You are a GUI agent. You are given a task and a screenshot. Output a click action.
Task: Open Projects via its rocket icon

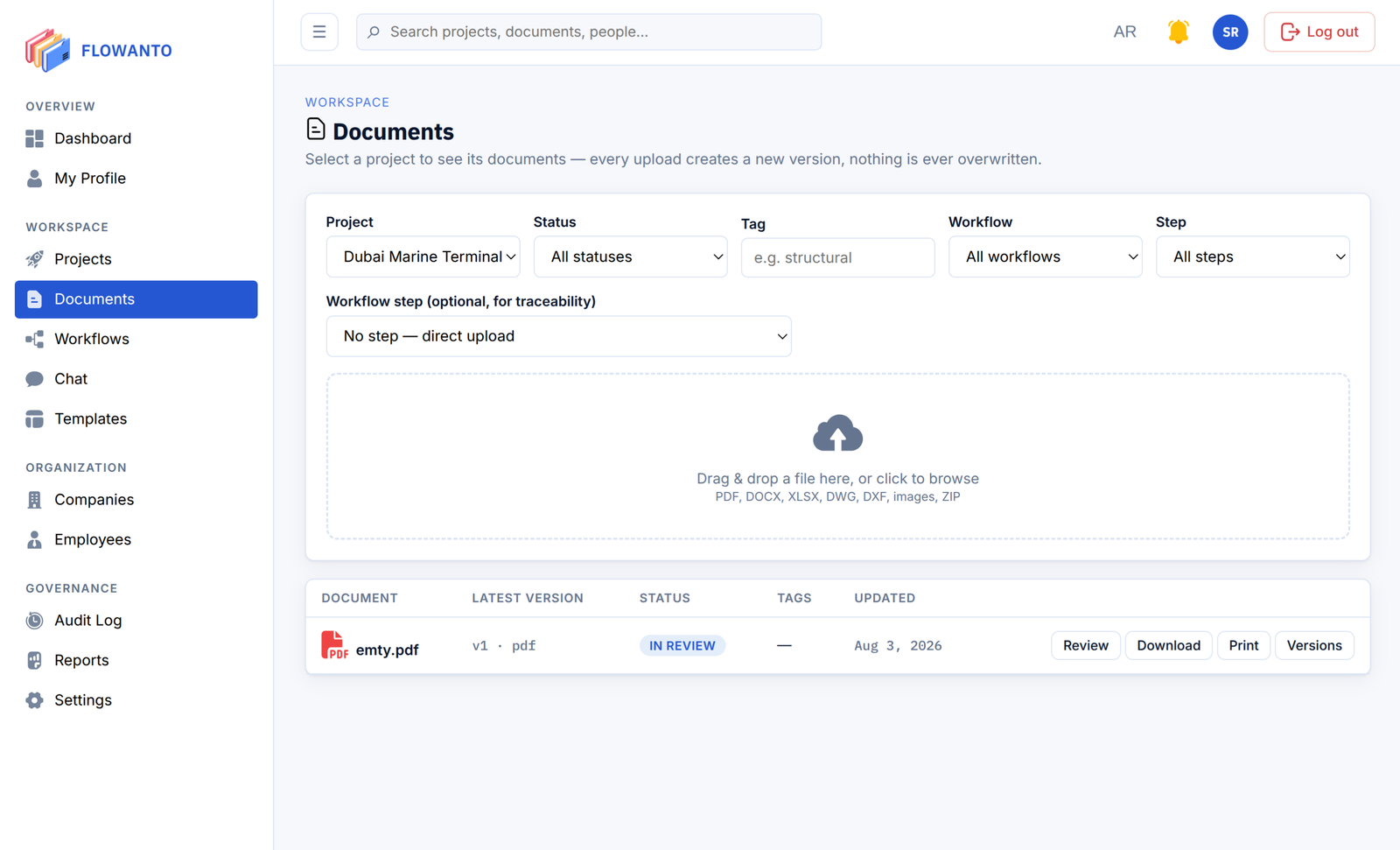pyautogui.click(x=34, y=259)
